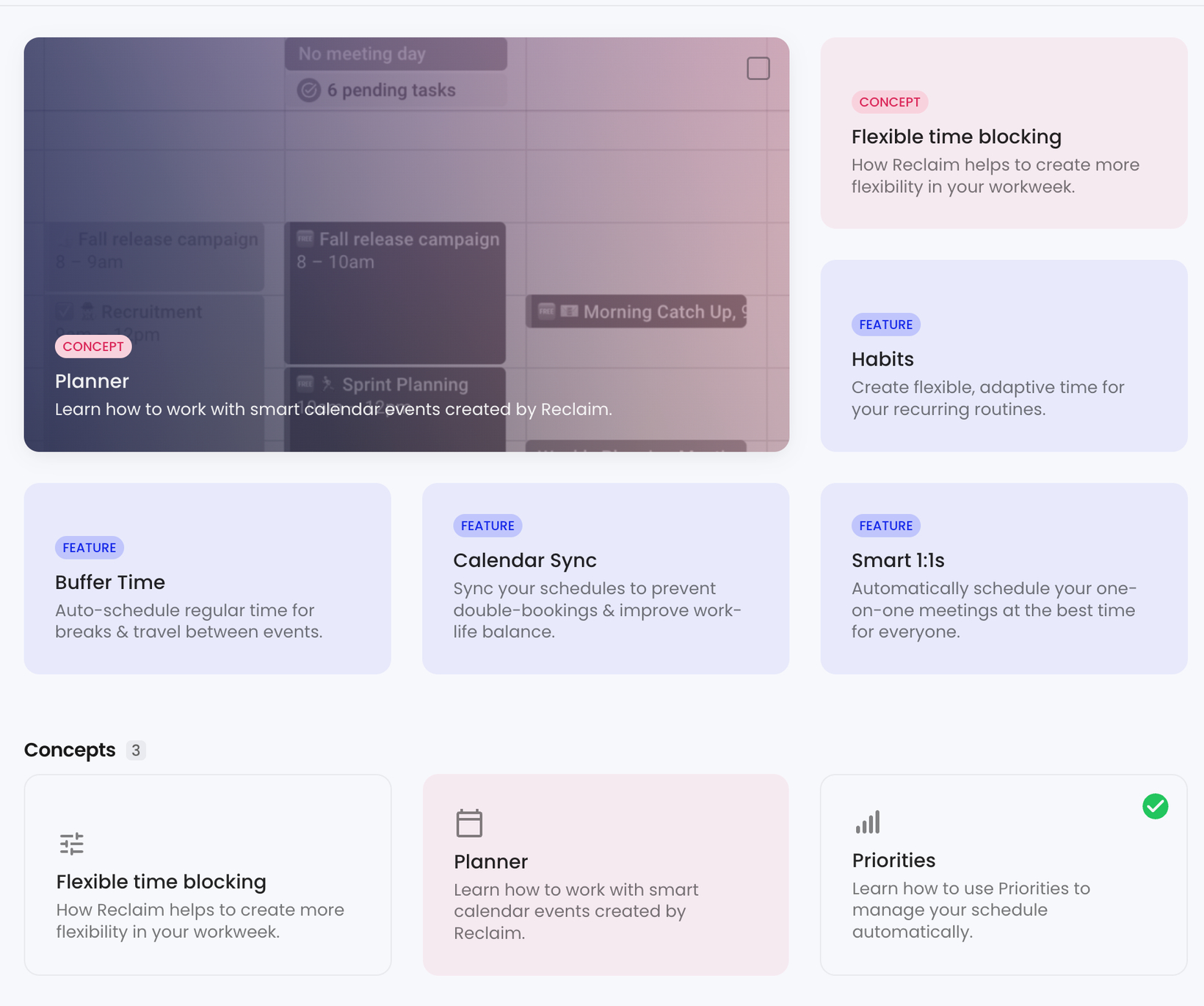The height and width of the screenshot is (1006, 1204).
Task: Open the Habits feature card
Action: [x=1004, y=355]
